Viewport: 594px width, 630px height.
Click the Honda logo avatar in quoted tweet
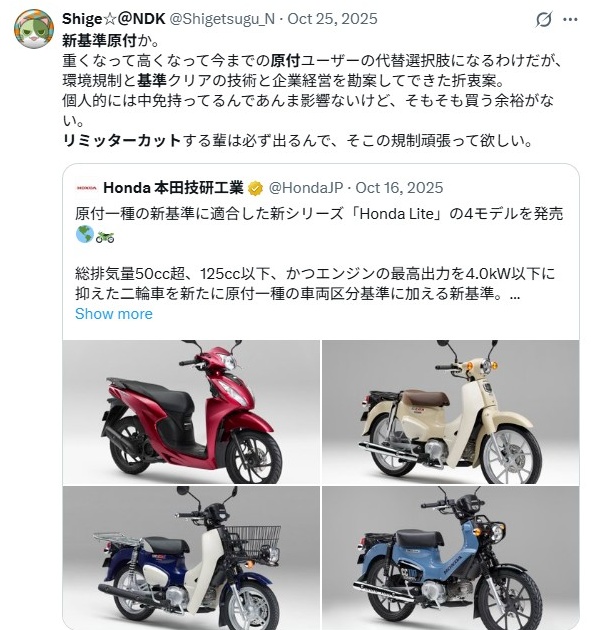click(x=86, y=188)
